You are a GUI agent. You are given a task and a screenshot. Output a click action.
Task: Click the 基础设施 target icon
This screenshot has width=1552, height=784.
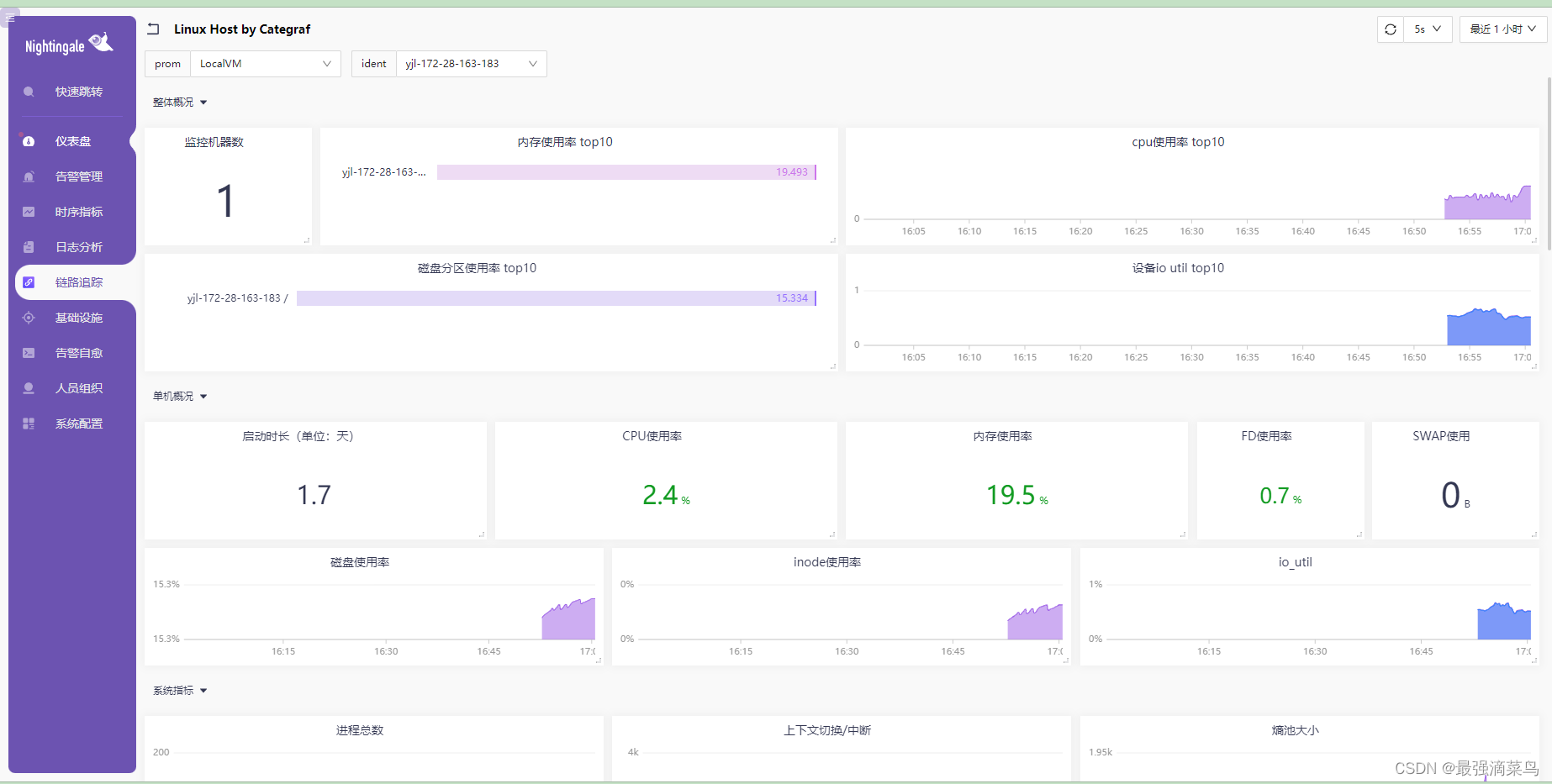tap(29, 318)
